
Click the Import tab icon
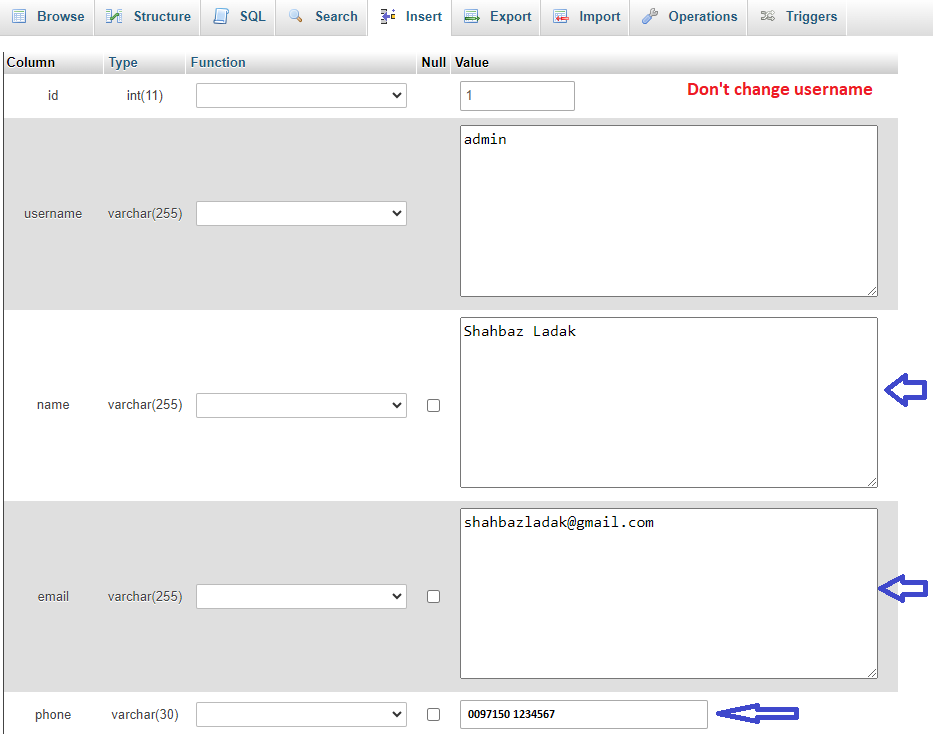(561, 16)
